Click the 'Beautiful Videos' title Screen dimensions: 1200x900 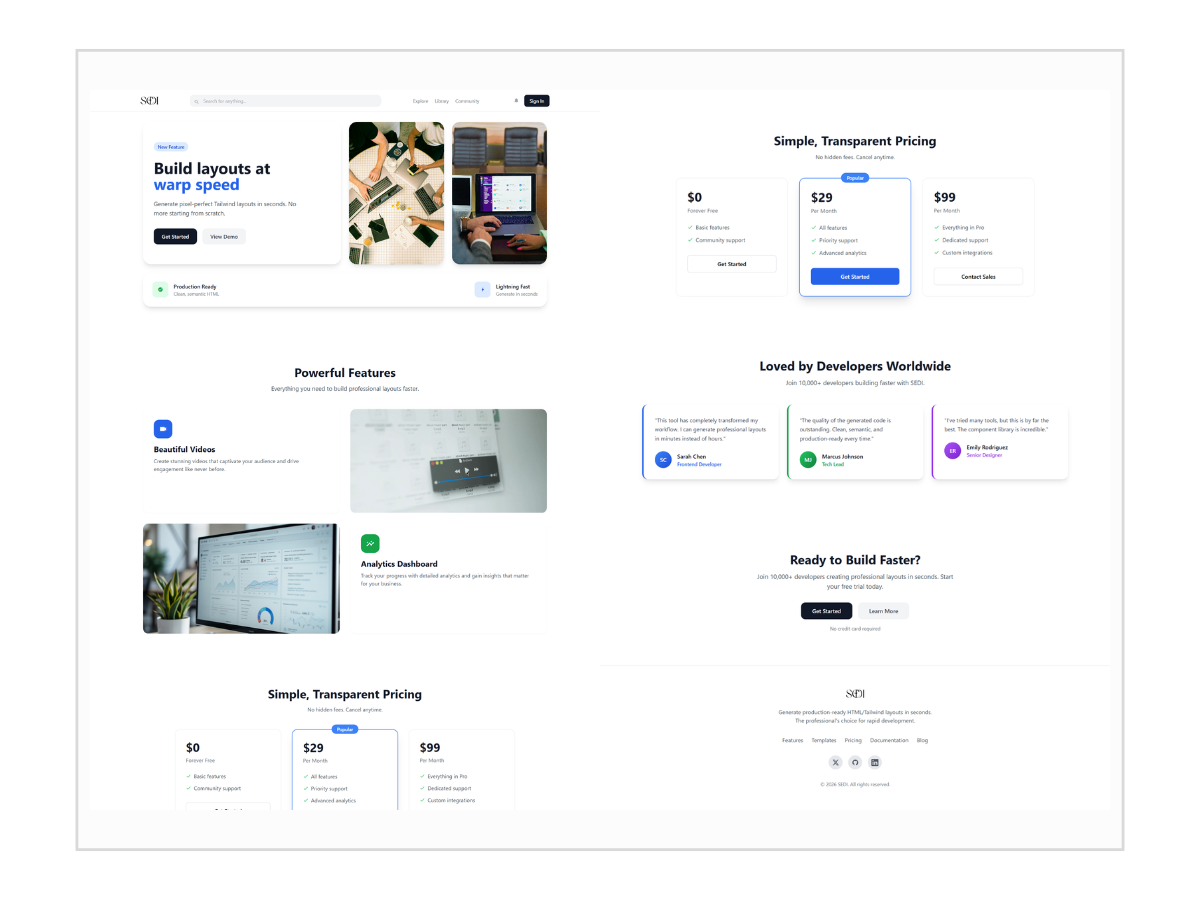click(185, 450)
